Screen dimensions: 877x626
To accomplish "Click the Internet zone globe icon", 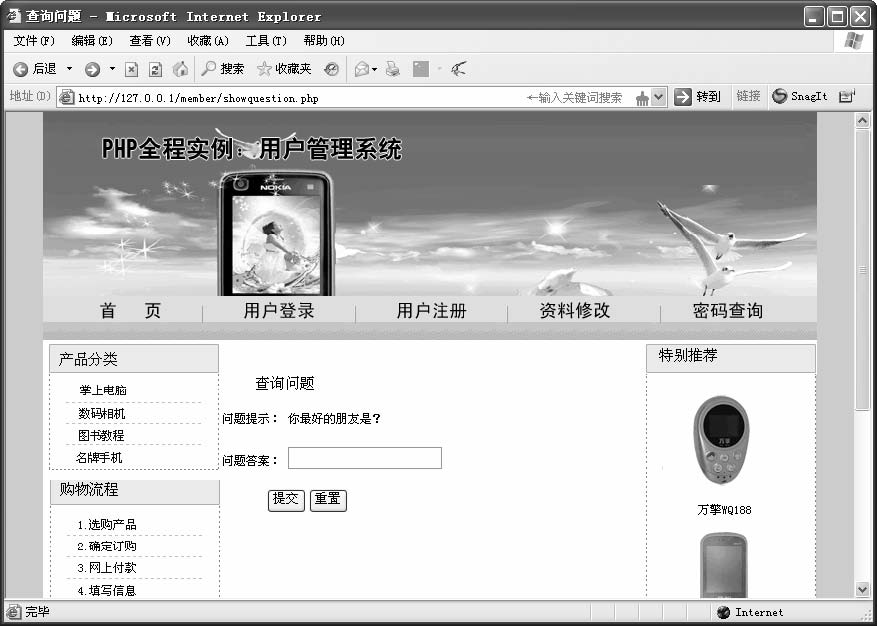I will (723, 612).
